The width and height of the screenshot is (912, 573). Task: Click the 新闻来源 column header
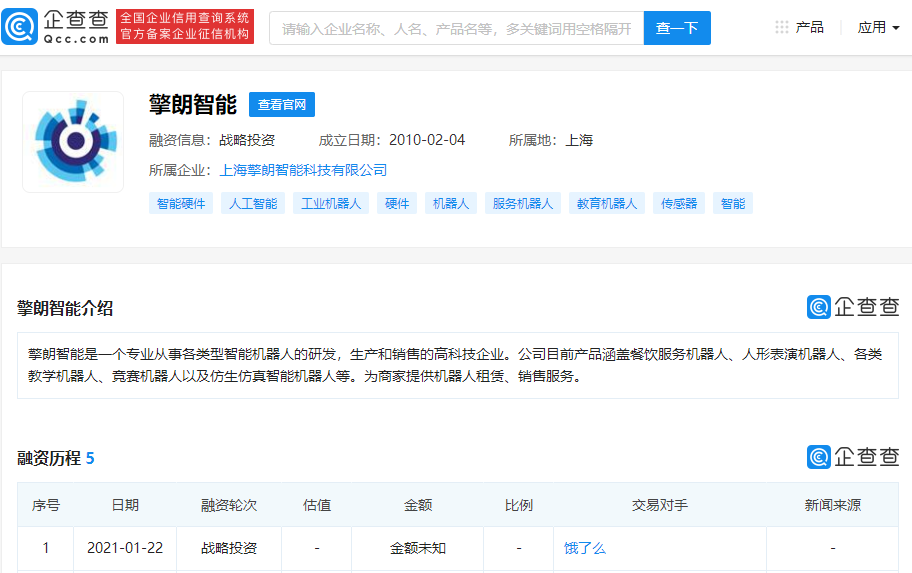[x=832, y=505]
